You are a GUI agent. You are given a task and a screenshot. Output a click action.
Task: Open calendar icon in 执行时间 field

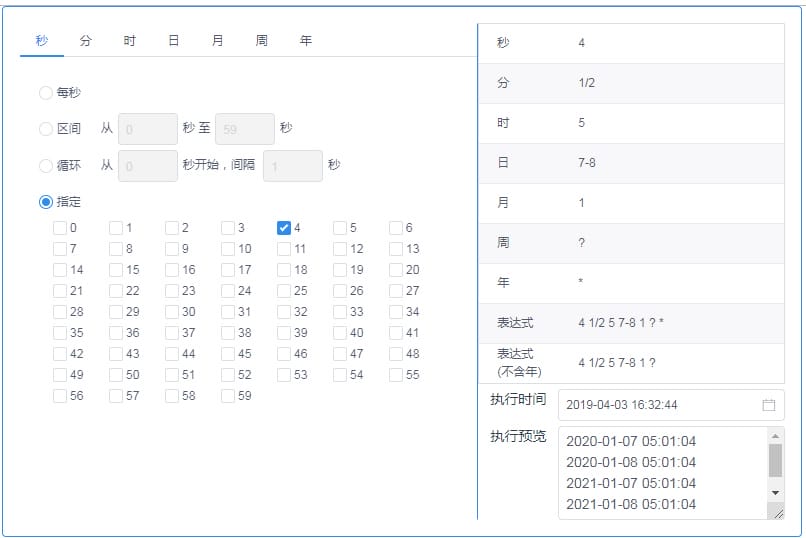768,405
